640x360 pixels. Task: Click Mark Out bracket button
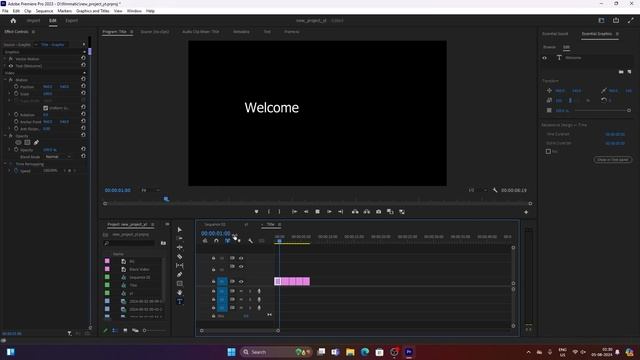(x=280, y=212)
